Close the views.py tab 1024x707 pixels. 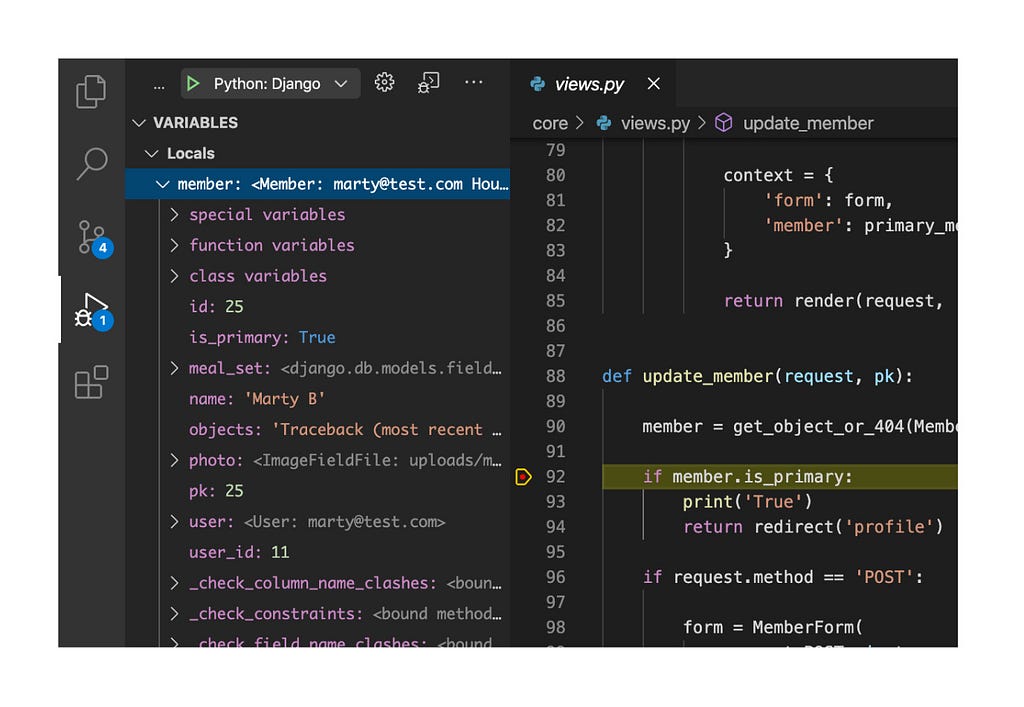pos(654,84)
